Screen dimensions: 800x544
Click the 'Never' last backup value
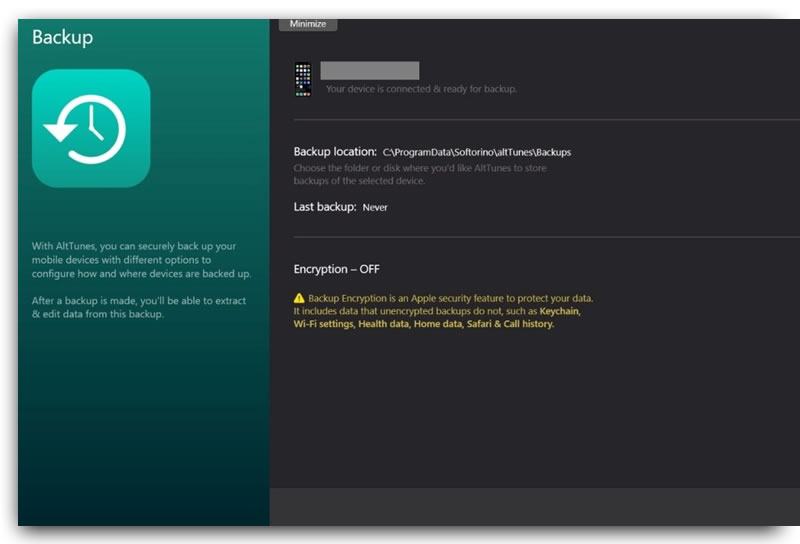[375, 207]
